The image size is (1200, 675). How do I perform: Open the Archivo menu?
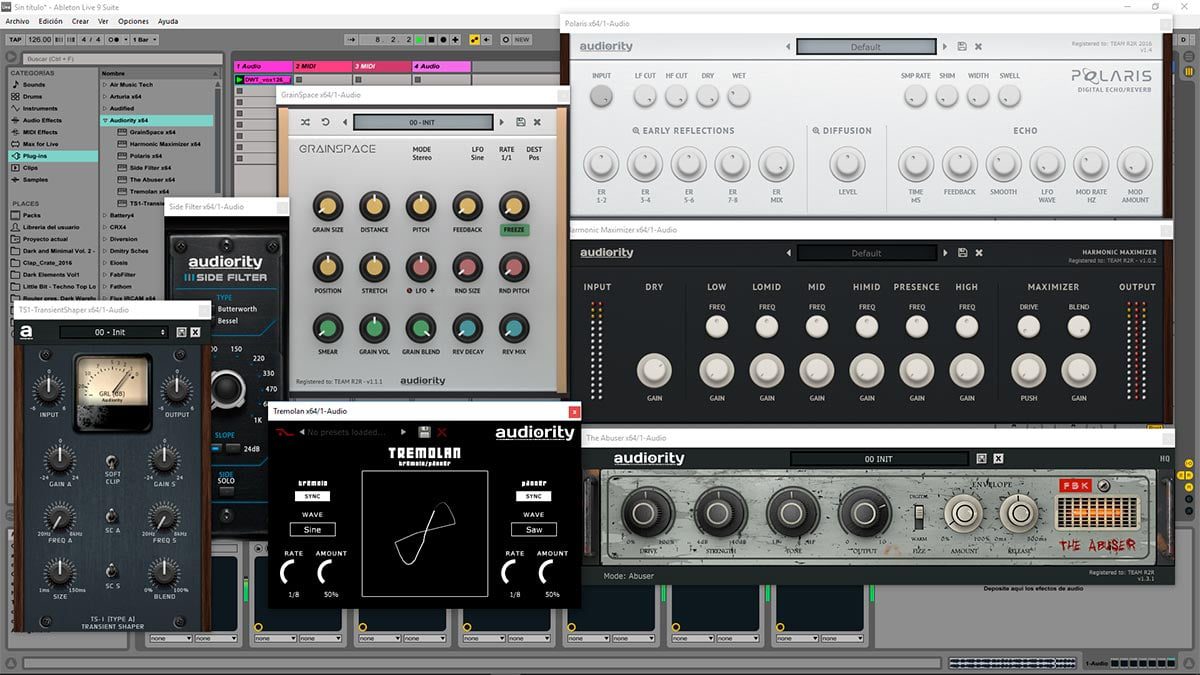tap(17, 21)
